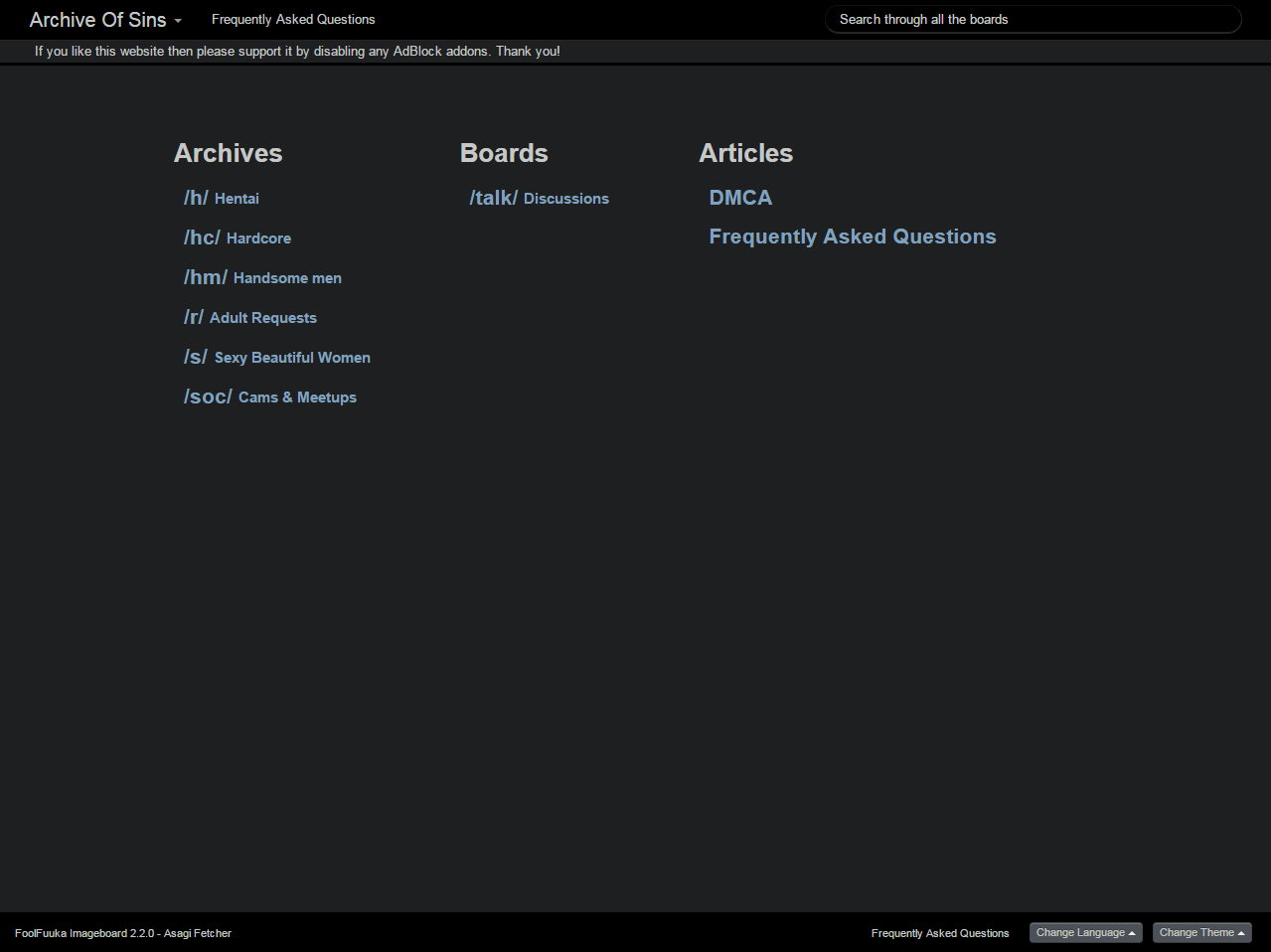Screen dimensions: 1271x952
Task: Click the Archives section heading
Action: point(229,153)
